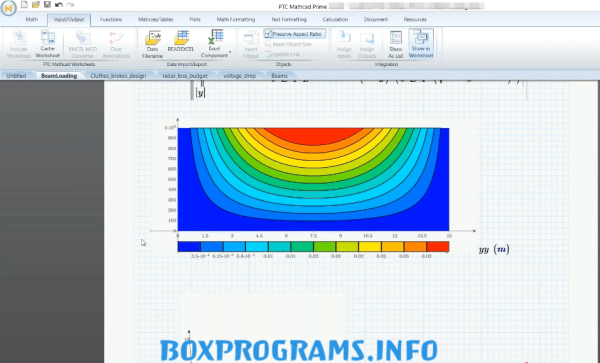Click the 7.5 tick label on the x-axis

point(313,236)
